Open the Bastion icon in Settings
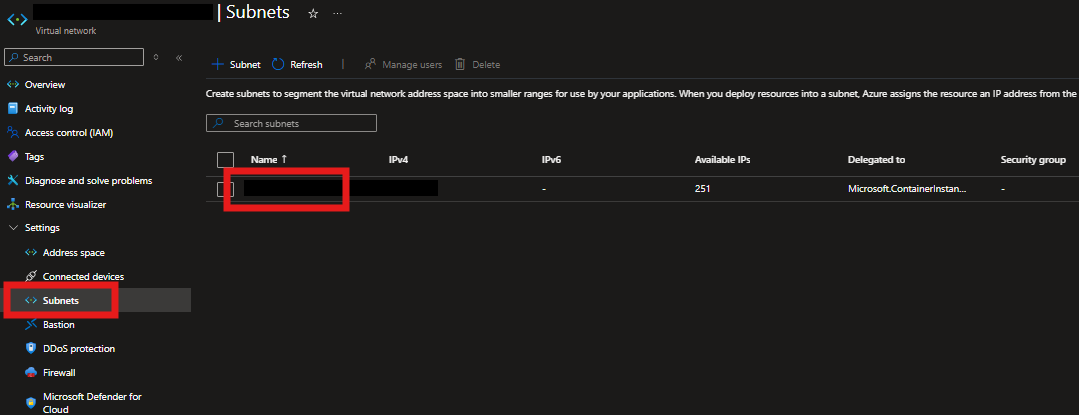 tap(31, 325)
